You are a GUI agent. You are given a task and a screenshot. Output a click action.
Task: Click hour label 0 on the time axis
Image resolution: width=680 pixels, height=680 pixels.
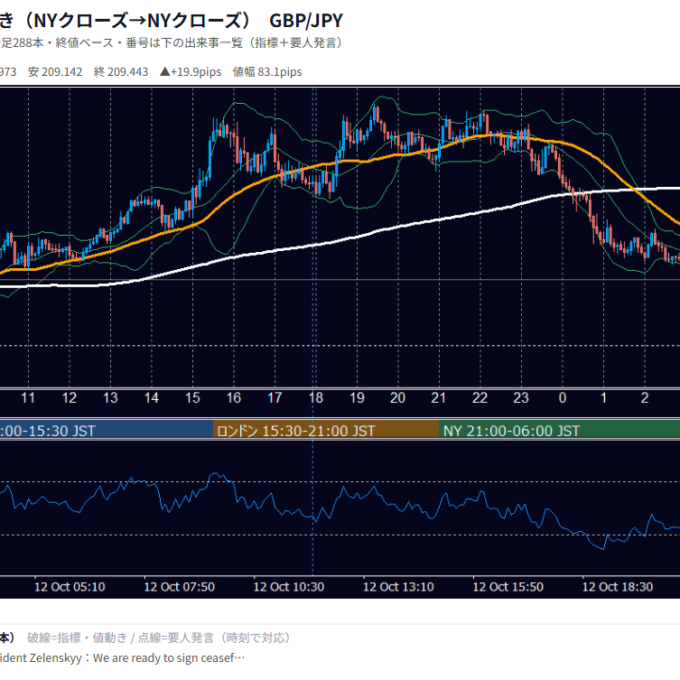point(562,398)
